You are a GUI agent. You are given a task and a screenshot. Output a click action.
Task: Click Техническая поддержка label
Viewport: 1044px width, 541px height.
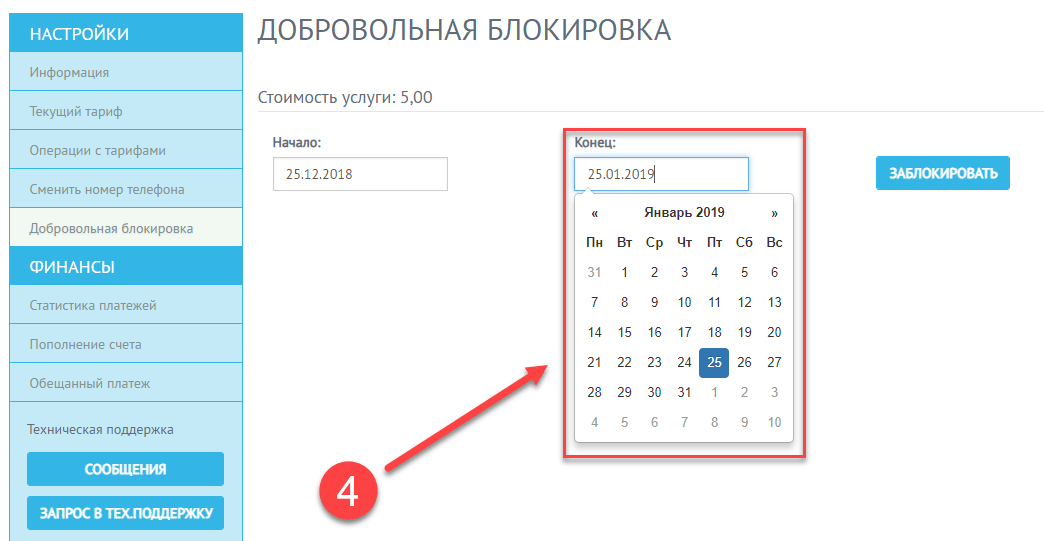point(100,429)
